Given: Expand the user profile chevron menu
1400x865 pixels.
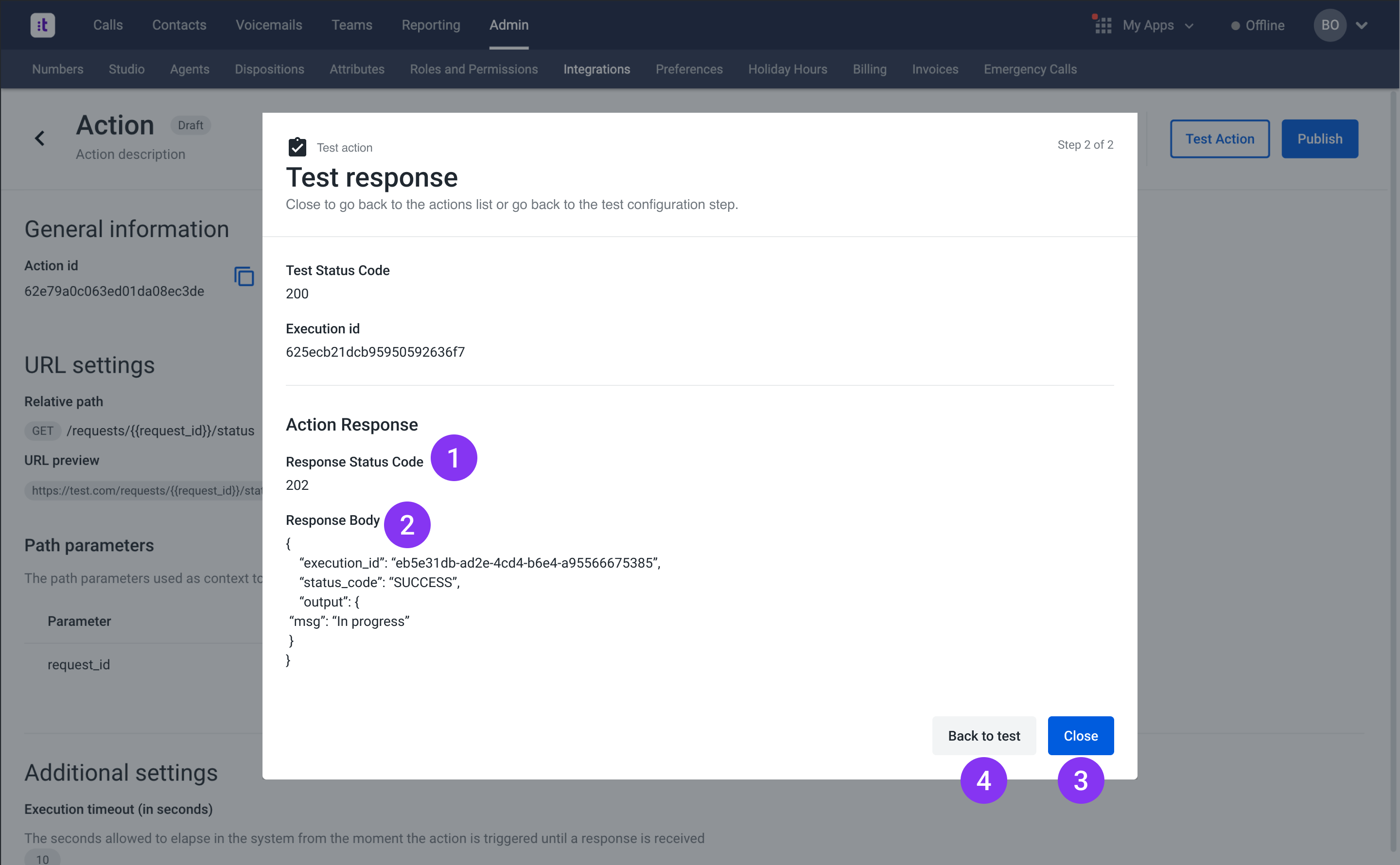Looking at the screenshot, I should 1362,25.
